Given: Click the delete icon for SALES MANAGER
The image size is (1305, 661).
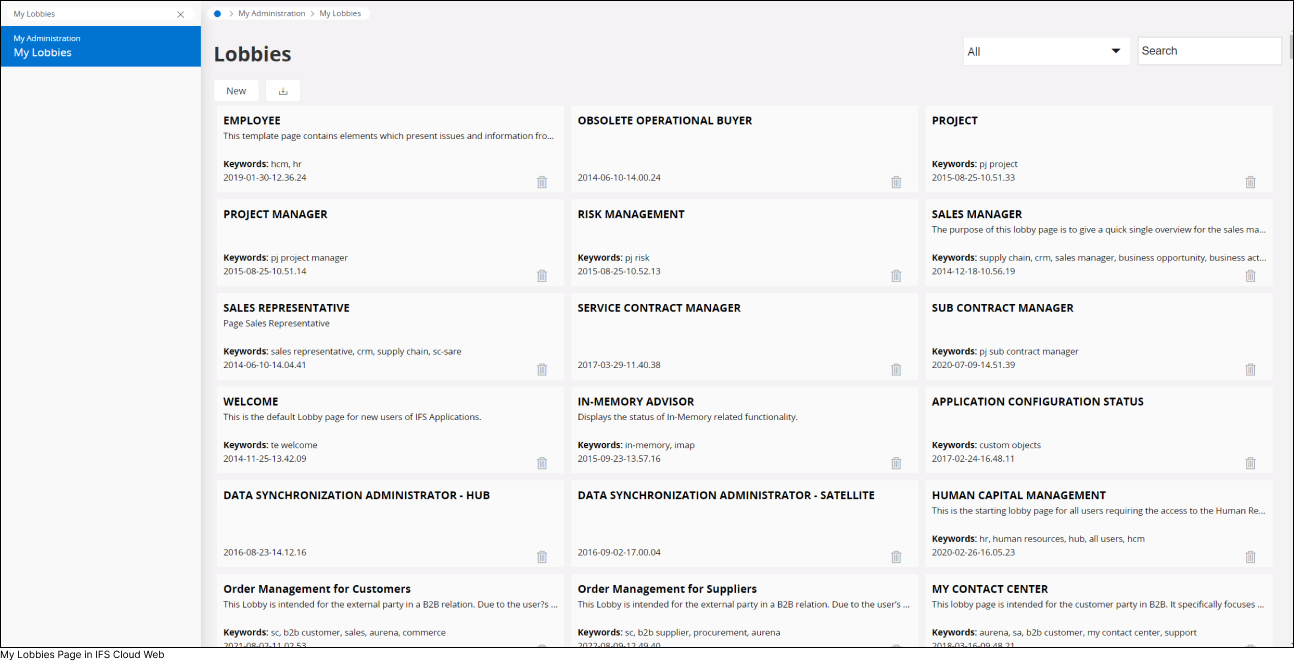Looking at the screenshot, I should (x=1250, y=275).
